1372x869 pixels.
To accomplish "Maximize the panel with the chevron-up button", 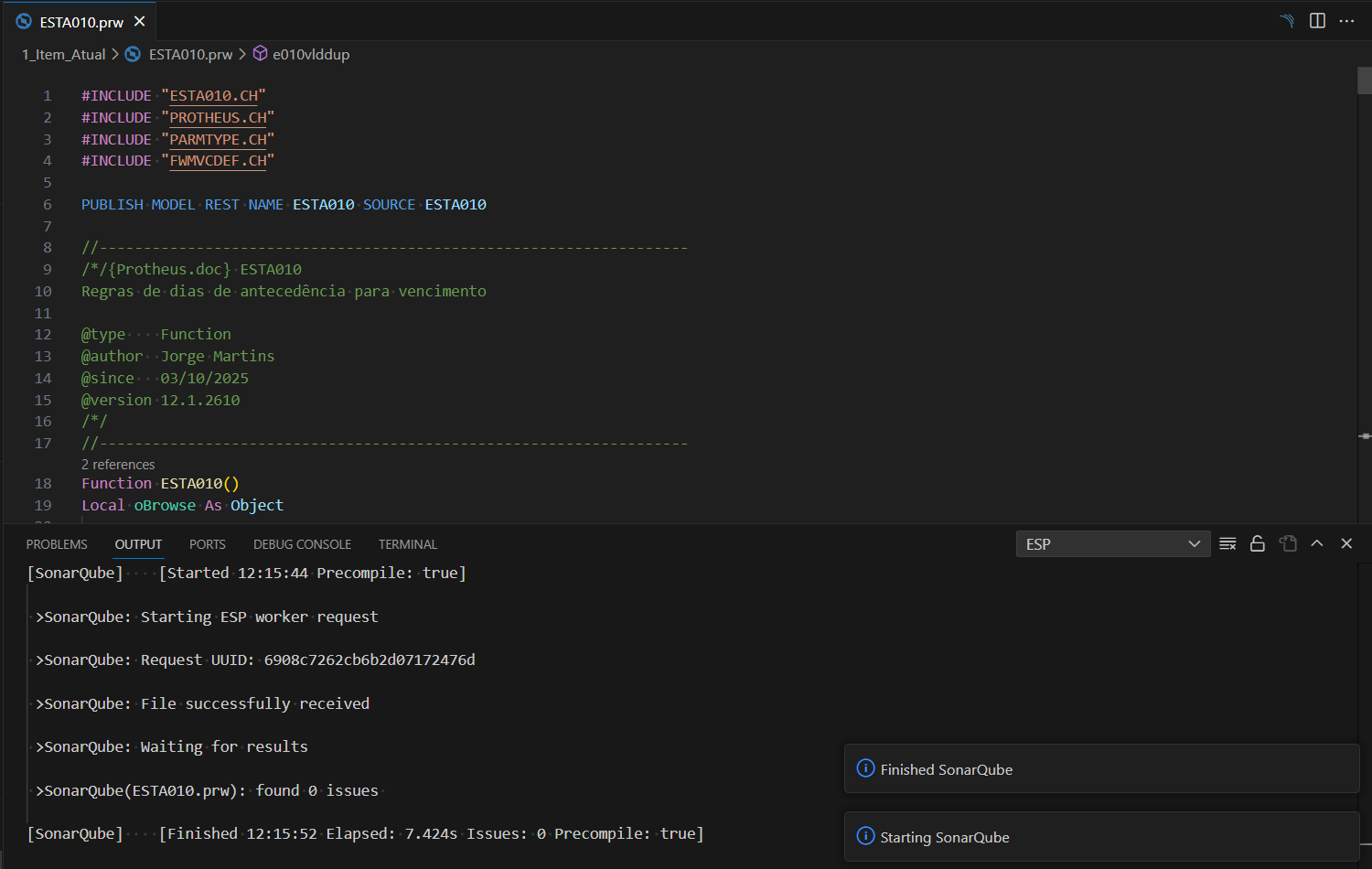I will pyautogui.click(x=1317, y=543).
